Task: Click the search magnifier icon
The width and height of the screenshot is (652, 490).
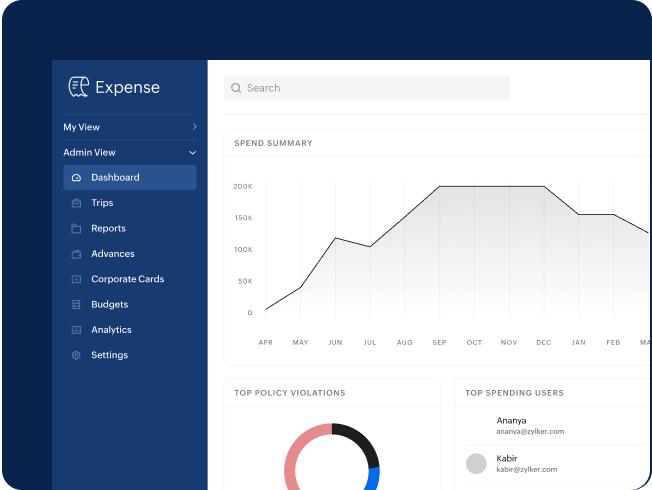Action: [x=236, y=88]
